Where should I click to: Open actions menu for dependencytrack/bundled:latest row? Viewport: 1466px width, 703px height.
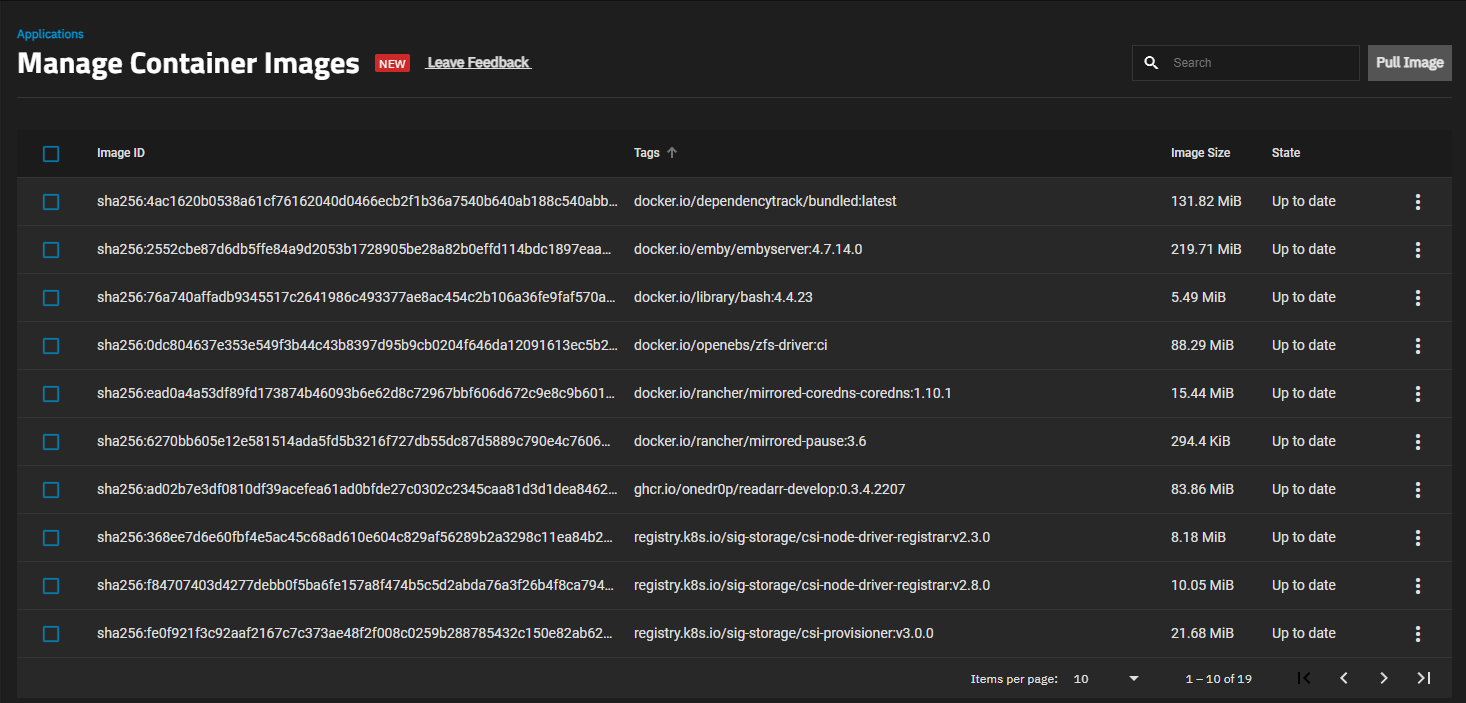click(x=1417, y=202)
